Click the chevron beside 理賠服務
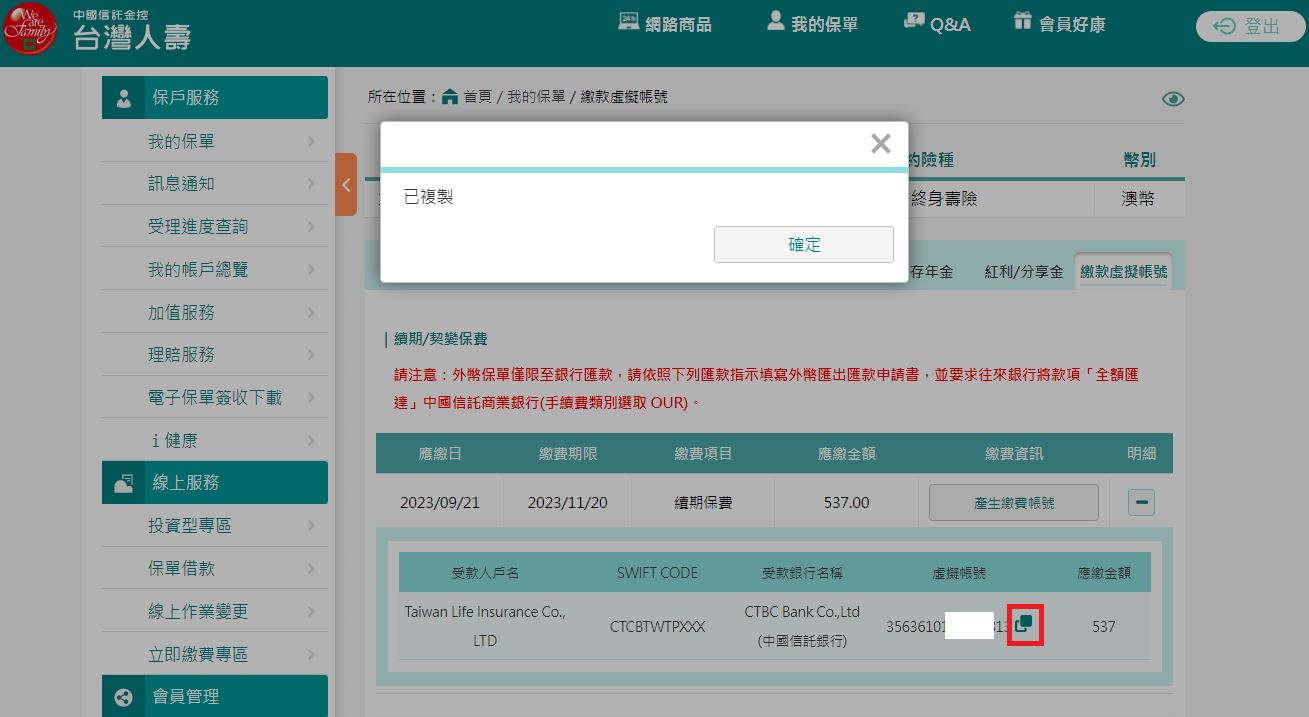This screenshot has height=717, width=1309. point(312,355)
